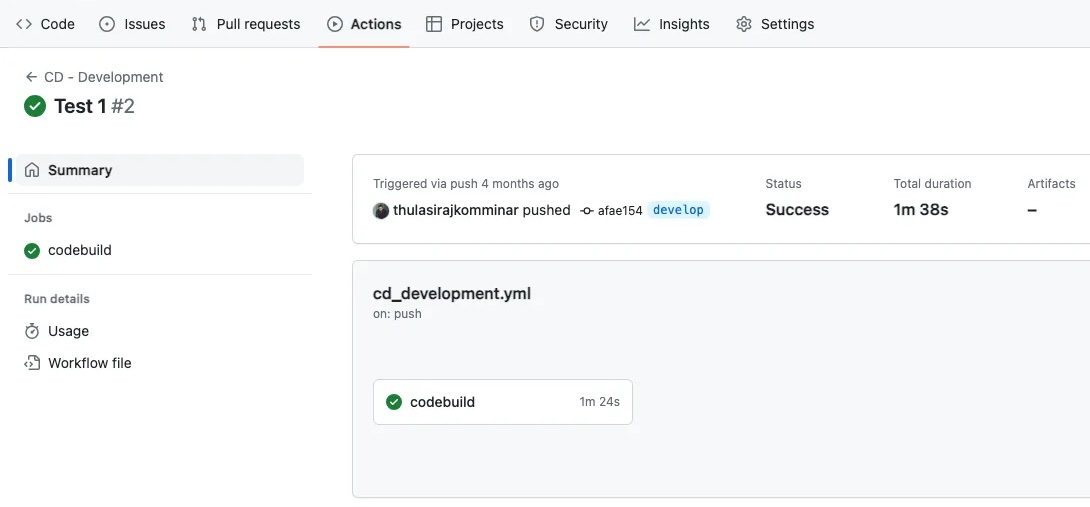1090x507 pixels.
Task: View the Insights tab
Action: (x=672, y=24)
